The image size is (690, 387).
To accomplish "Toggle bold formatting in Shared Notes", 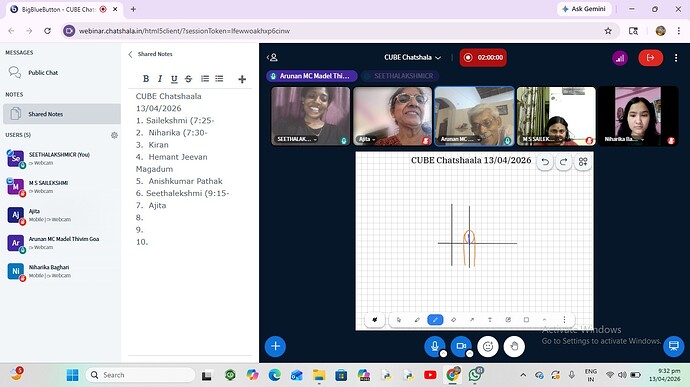I will pyautogui.click(x=146, y=79).
